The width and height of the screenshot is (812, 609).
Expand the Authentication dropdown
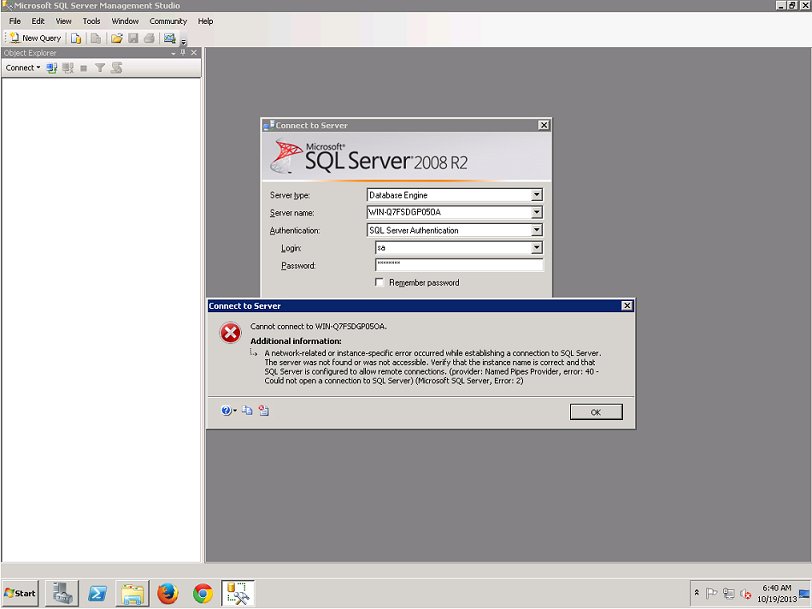536,230
